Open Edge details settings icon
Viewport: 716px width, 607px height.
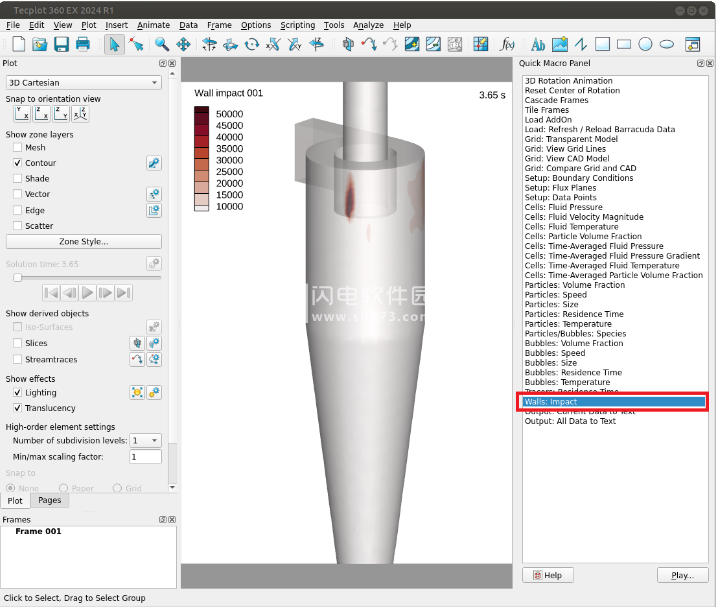[154, 211]
